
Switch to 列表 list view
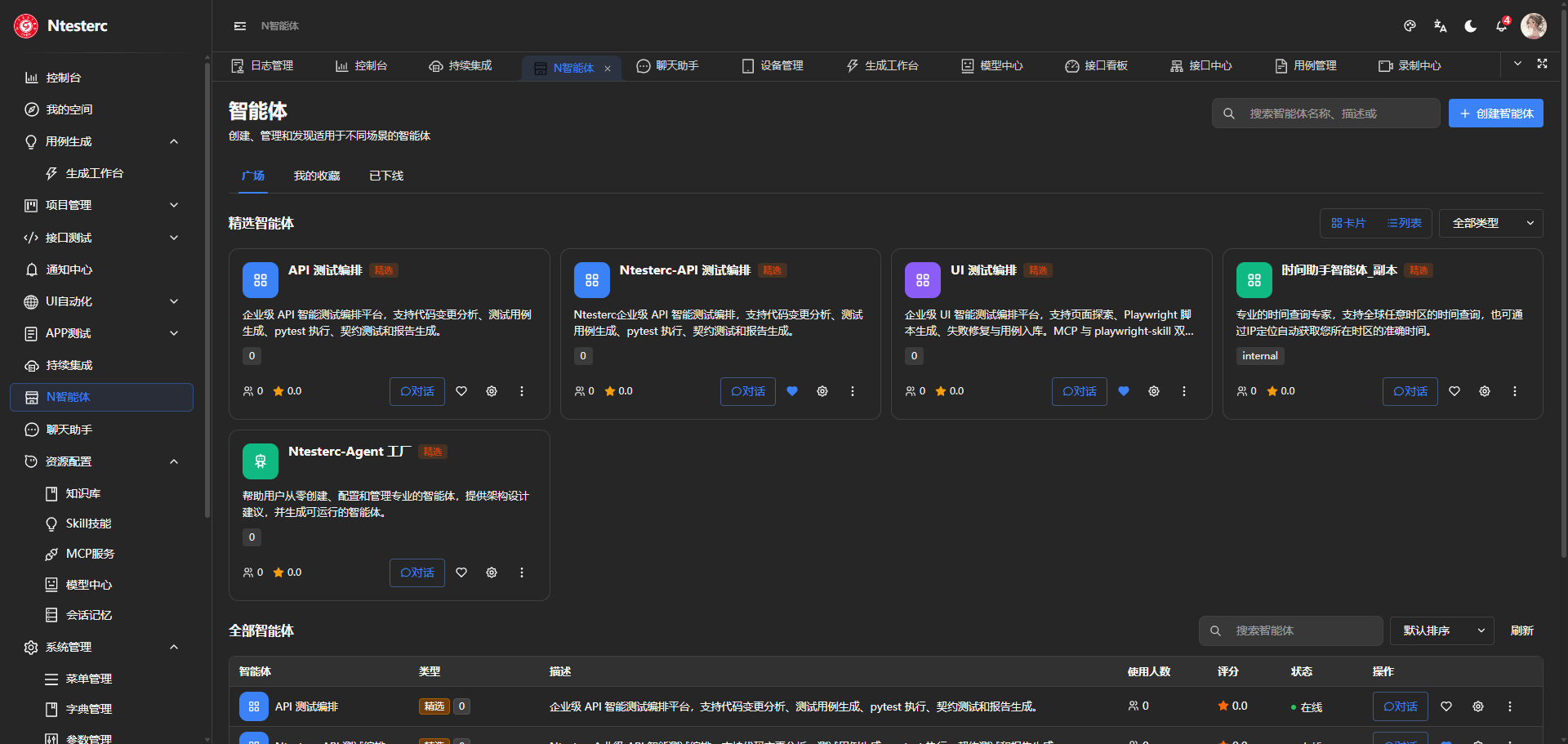click(1405, 223)
